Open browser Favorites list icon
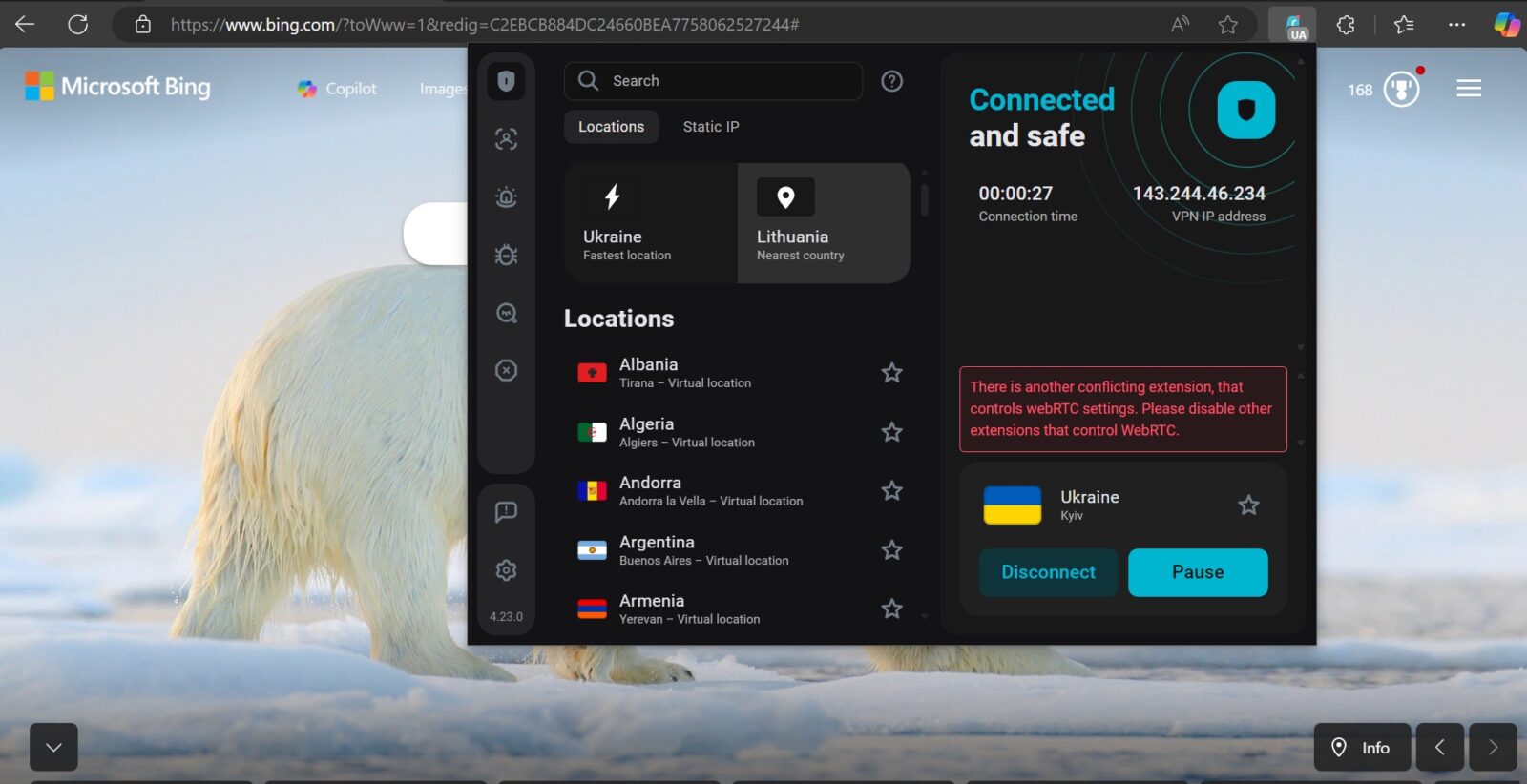1527x784 pixels. click(x=1404, y=25)
